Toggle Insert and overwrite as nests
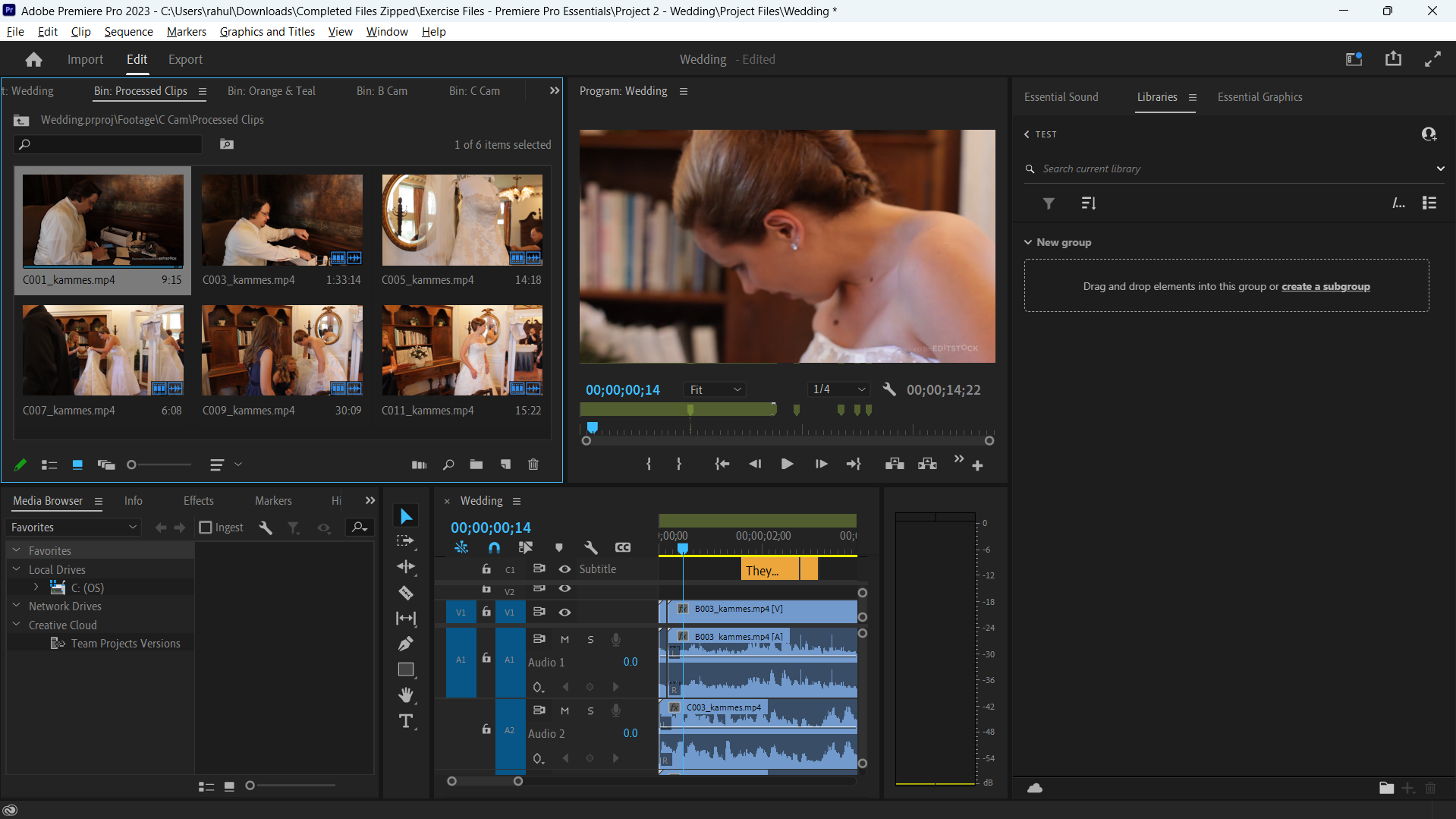 [x=461, y=547]
